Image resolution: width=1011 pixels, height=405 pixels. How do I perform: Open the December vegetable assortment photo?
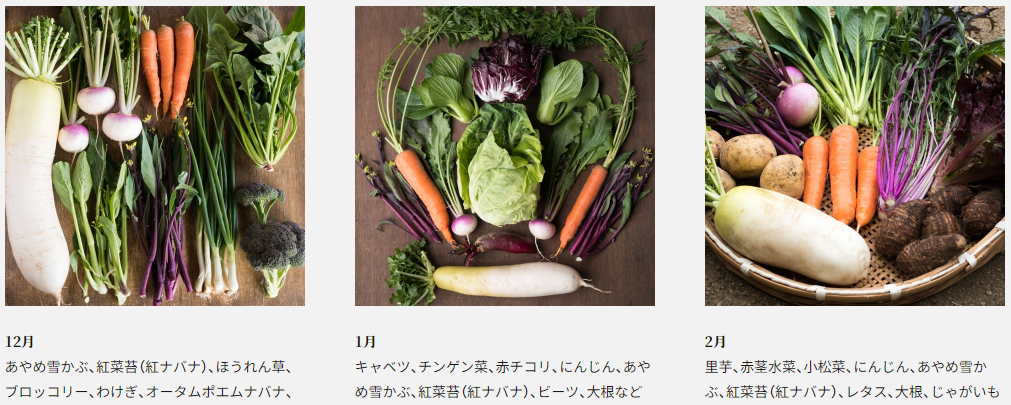[155, 156]
